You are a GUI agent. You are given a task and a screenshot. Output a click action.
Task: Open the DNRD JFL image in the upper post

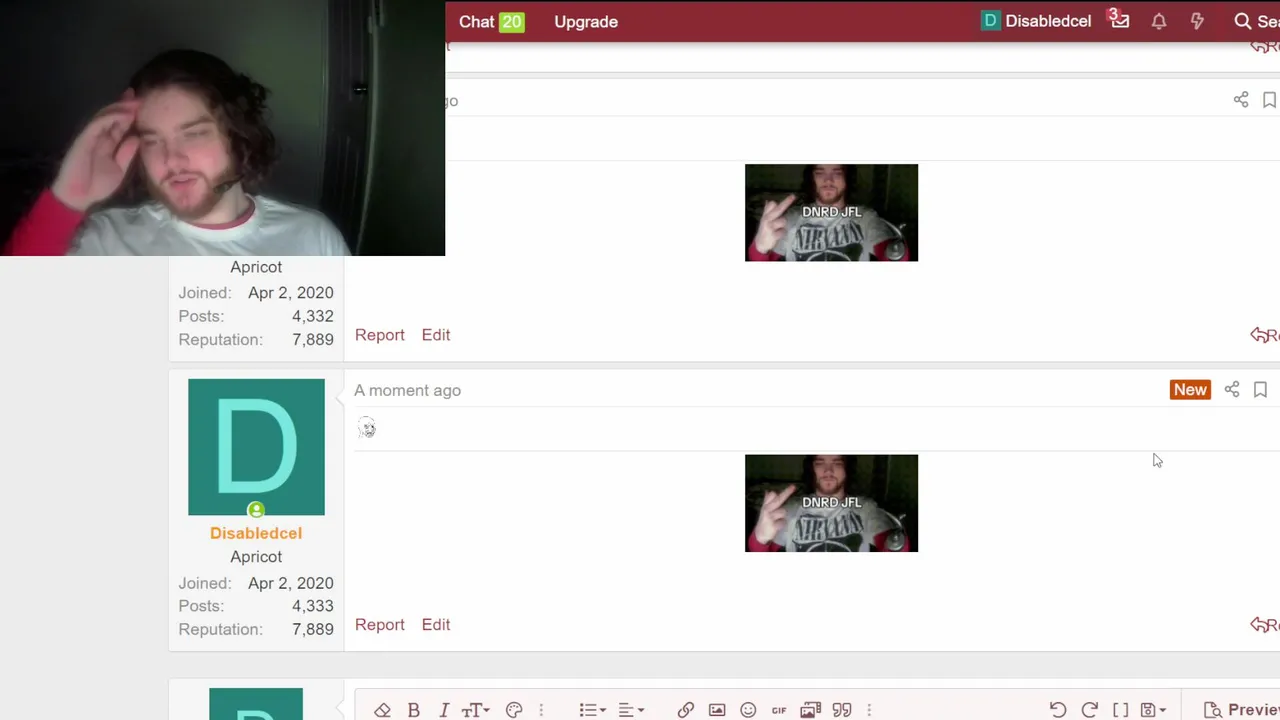[x=831, y=213]
